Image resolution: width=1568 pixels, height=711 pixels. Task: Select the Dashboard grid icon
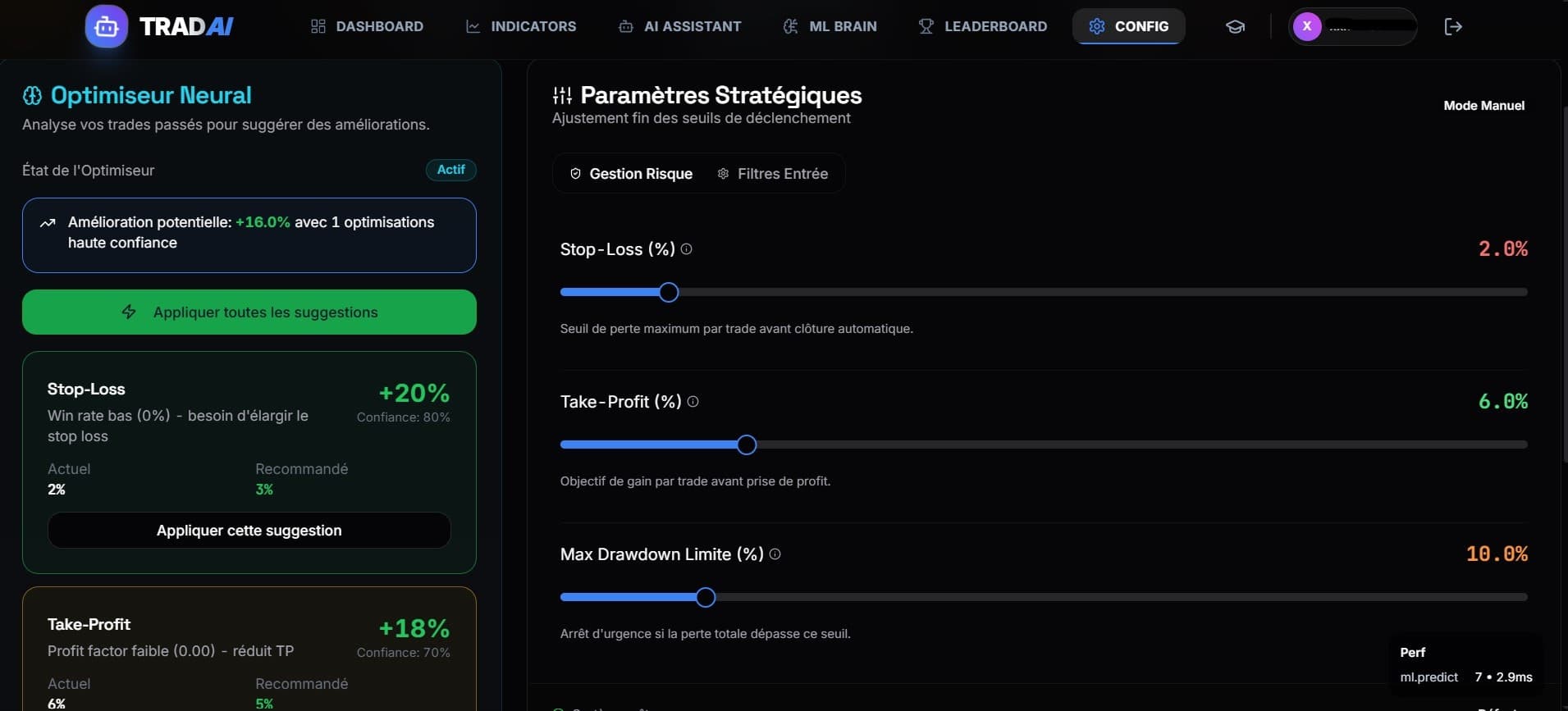(x=318, y=26)
